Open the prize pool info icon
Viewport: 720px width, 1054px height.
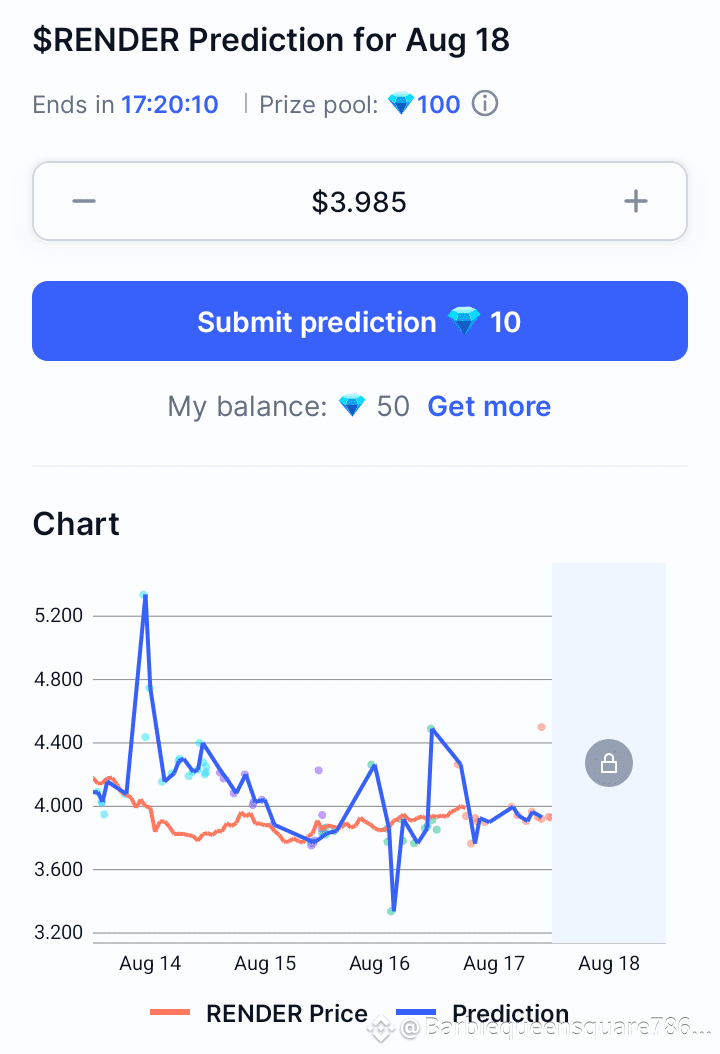(484, 104)
